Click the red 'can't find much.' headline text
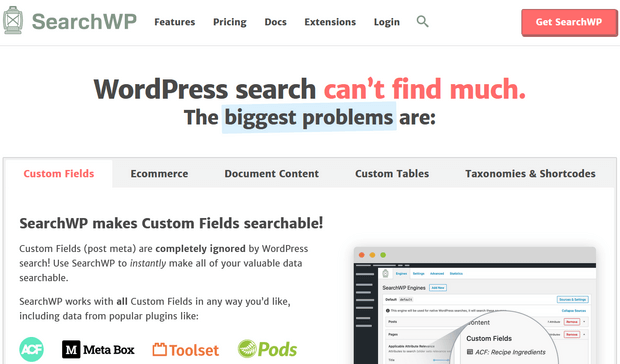The image size is (620, 364). (x=425, y=89)
